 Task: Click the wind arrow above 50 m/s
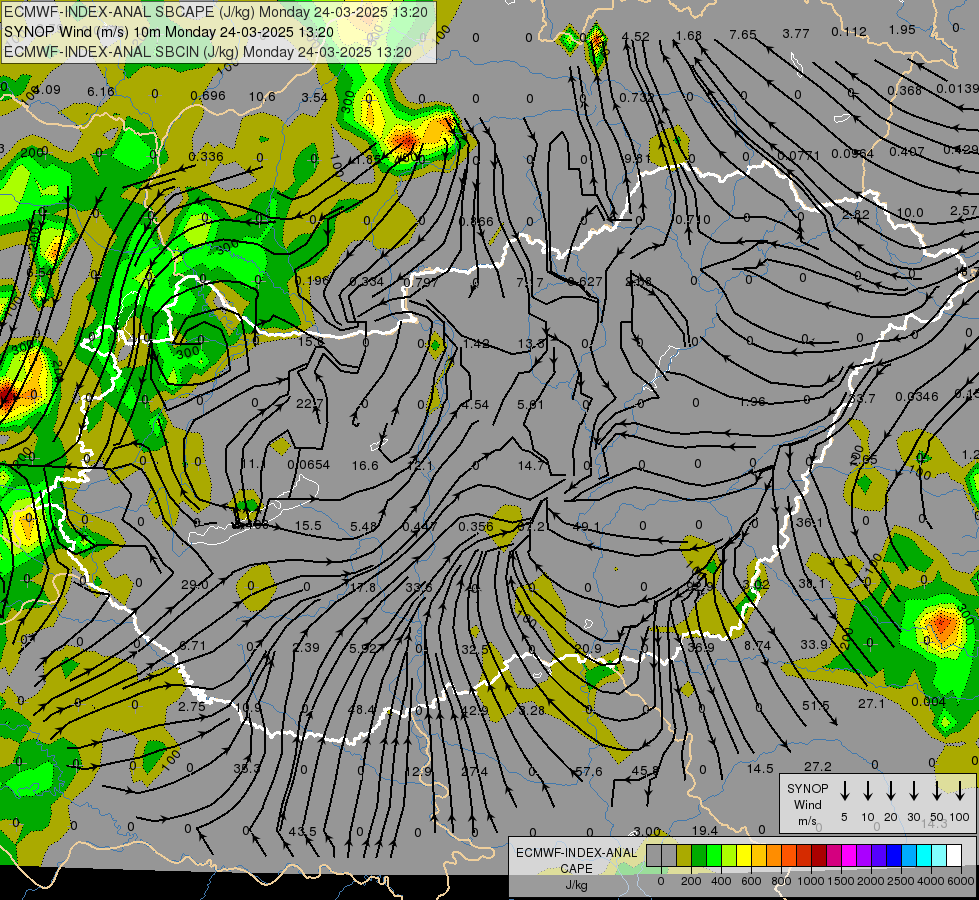coord(937,791)
